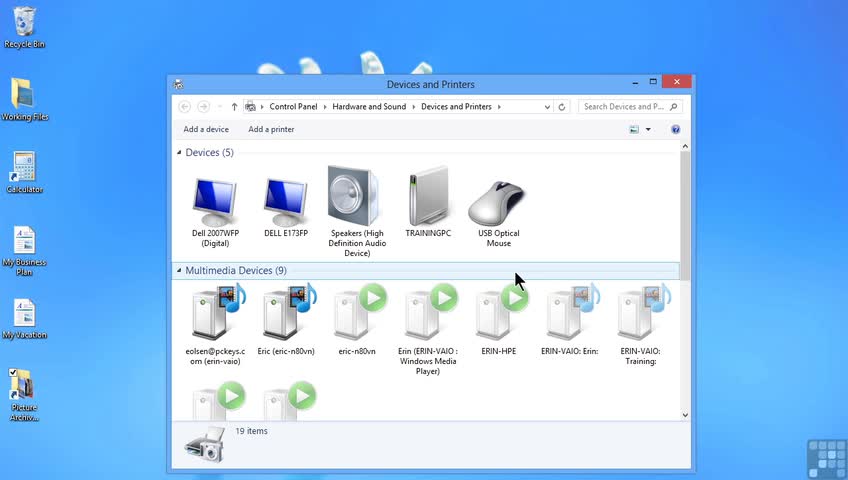Open the My Business Plan document
Screen dimensions: 848x480
click(x=24, y=250)
